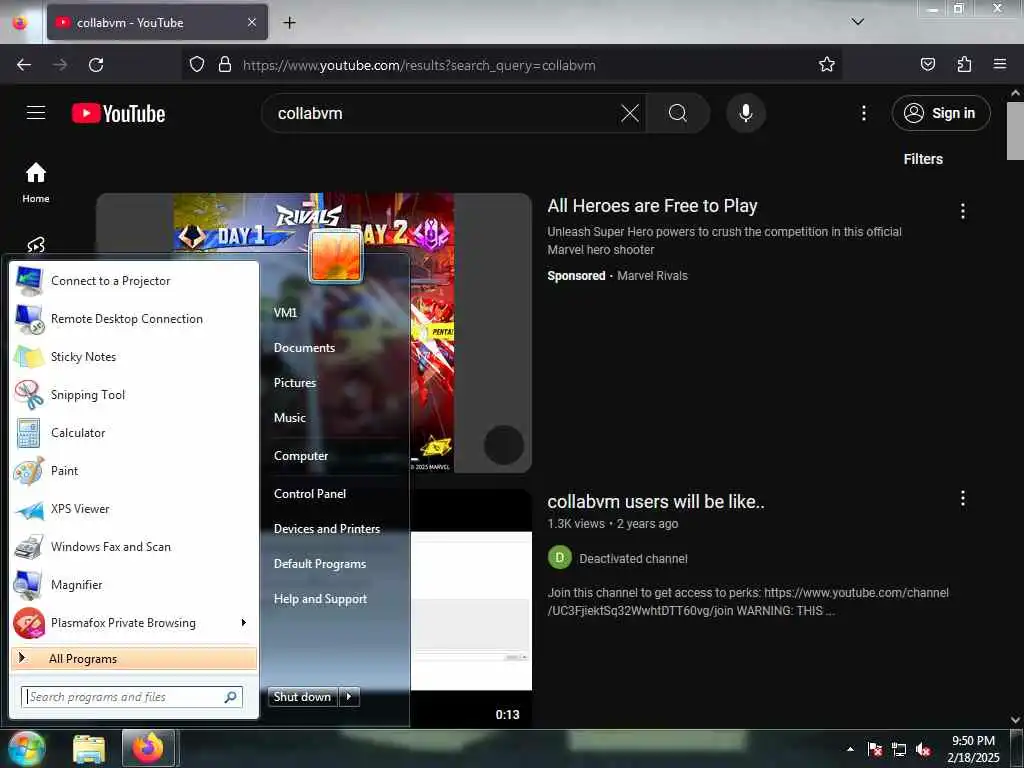
Task: Open Default Programs
Action: tap(319, 564)
